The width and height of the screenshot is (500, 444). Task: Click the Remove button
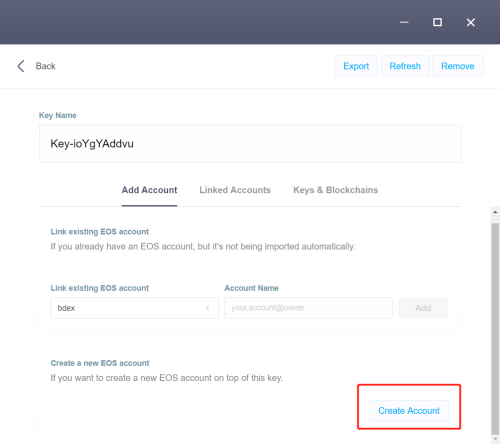(458, 66)
